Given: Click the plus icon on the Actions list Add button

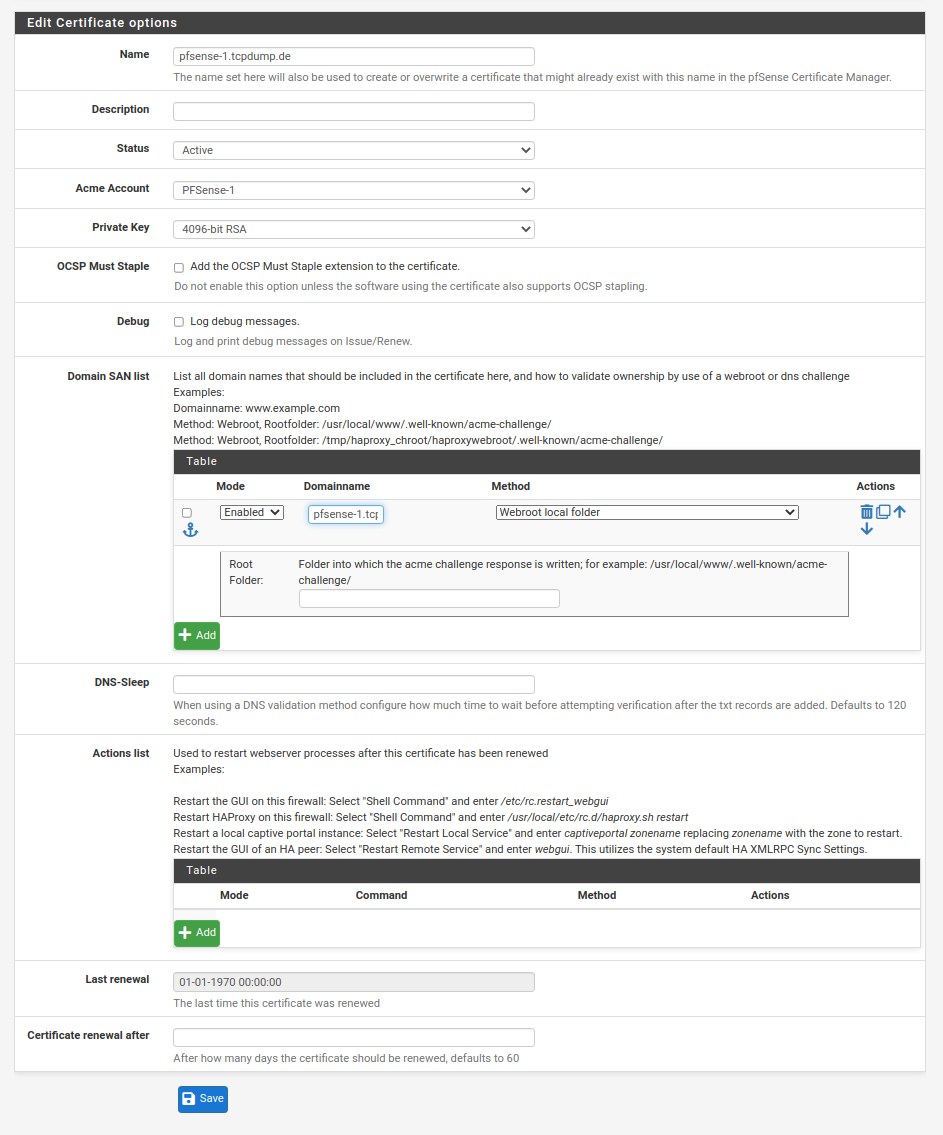Looking at the screenshot, I should pyautogui.click(x=185, y=932).
